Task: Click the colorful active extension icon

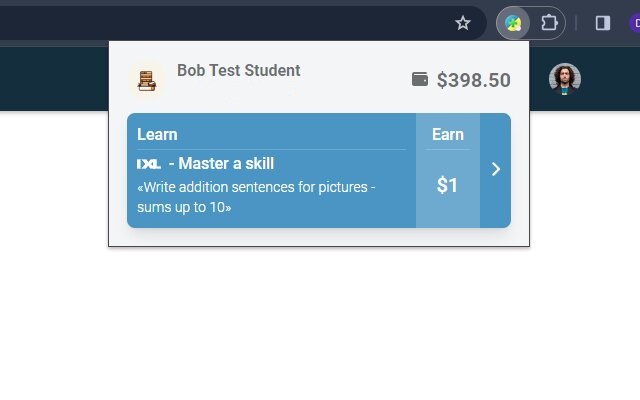Action: coord(513,23)
